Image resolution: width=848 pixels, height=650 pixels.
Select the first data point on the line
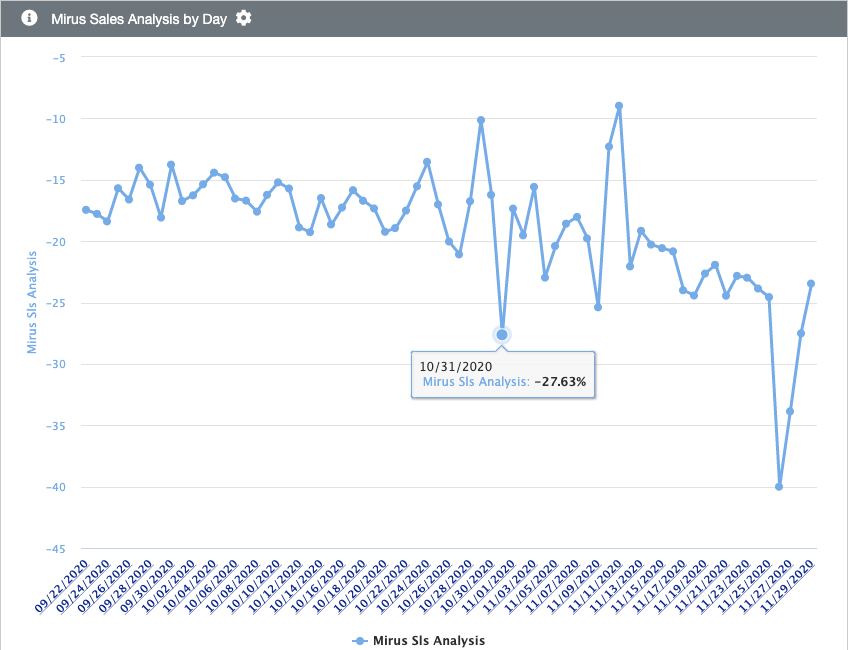click(x=86, y=210)
